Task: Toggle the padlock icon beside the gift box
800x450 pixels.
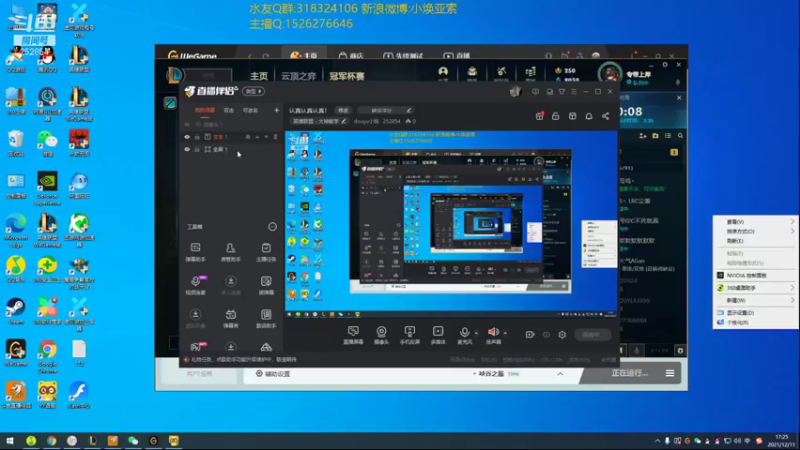Action: (x=556, y=116)
